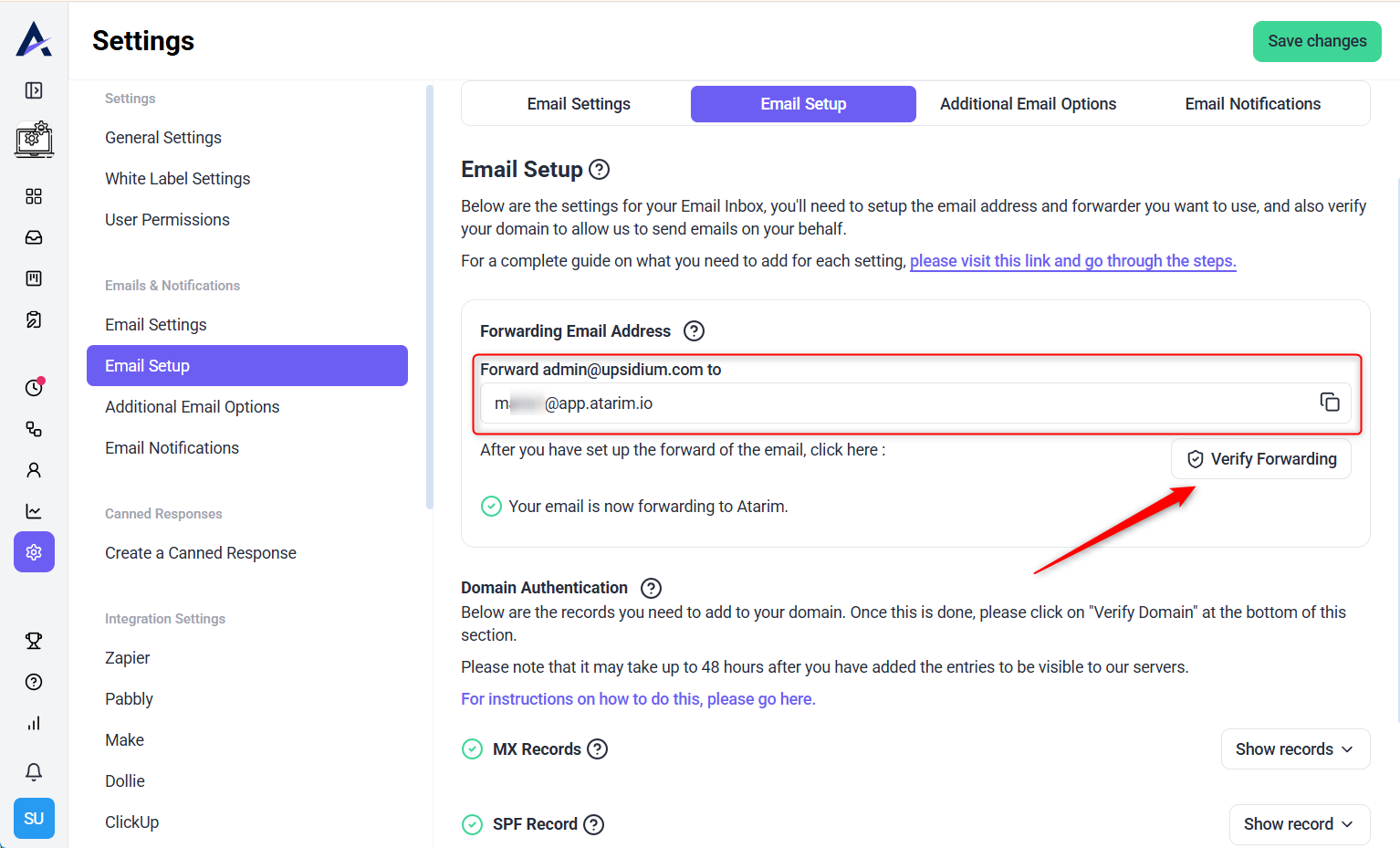Click the notifications bell icon

34,772
